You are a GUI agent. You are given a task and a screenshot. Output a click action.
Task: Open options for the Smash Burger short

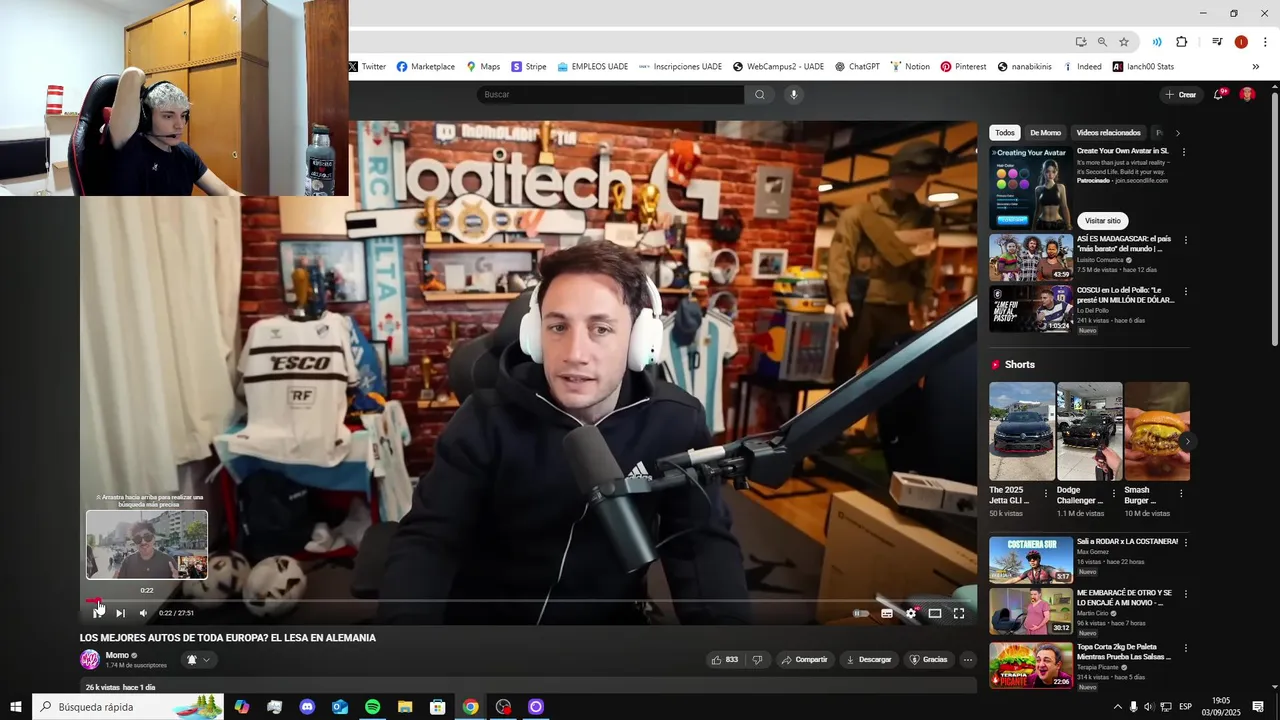tap(1181, 493)
